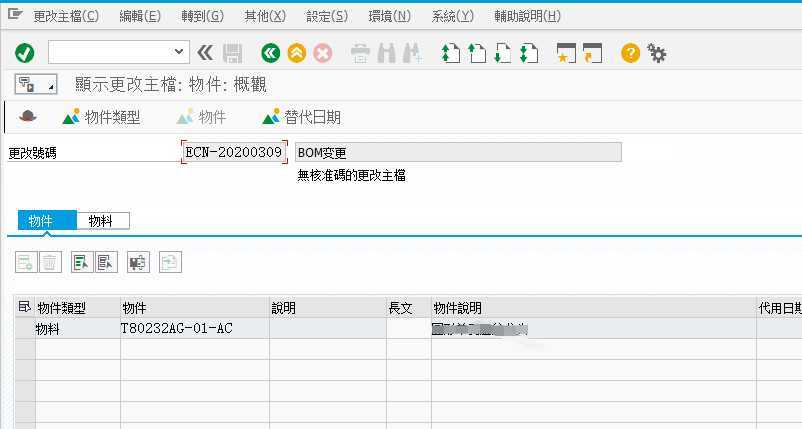Click the 更改號碼 field label
This screenshot has height=429, width=802.
[x=32, y=153]
